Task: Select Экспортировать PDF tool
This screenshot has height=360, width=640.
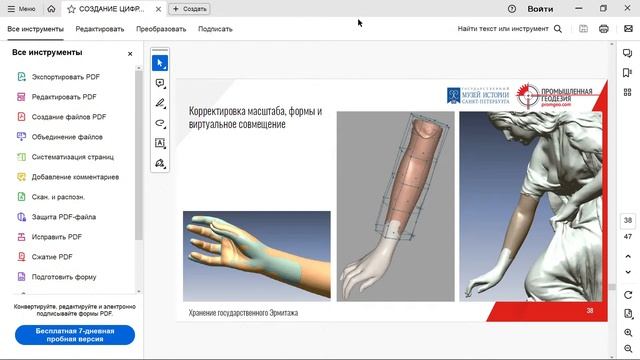Action: [66, 77]
